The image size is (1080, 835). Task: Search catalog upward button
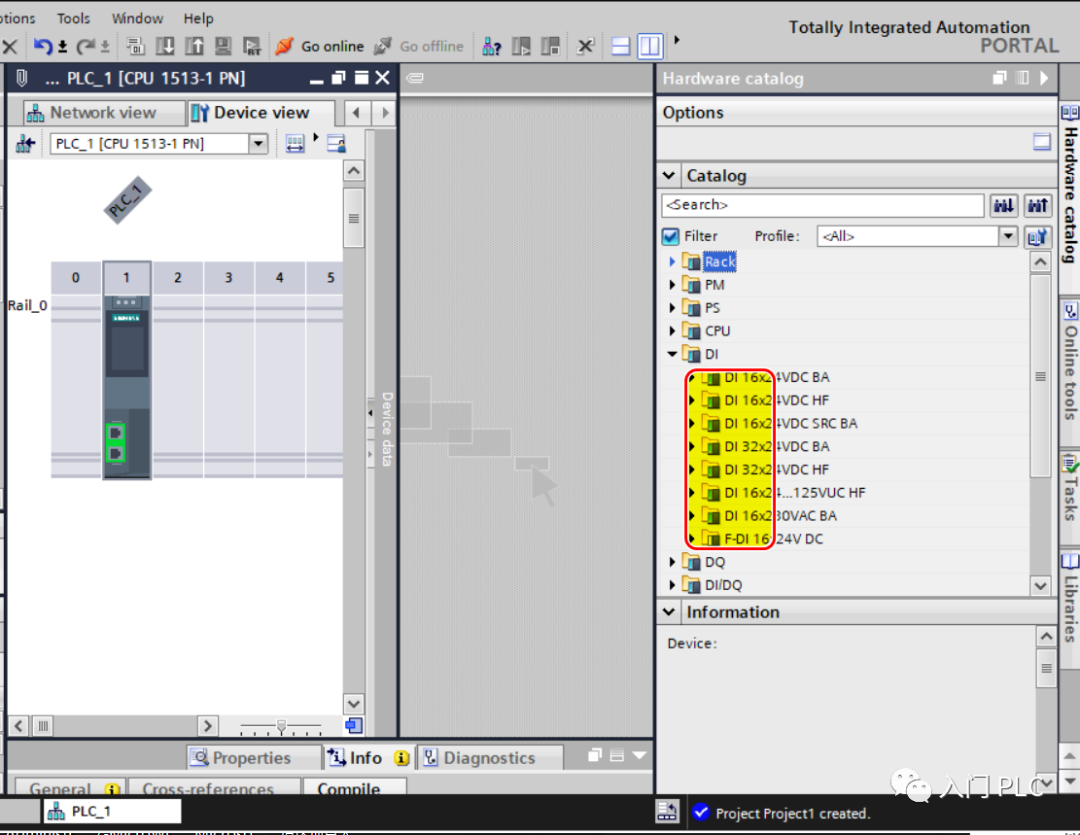coord(1037,205)
